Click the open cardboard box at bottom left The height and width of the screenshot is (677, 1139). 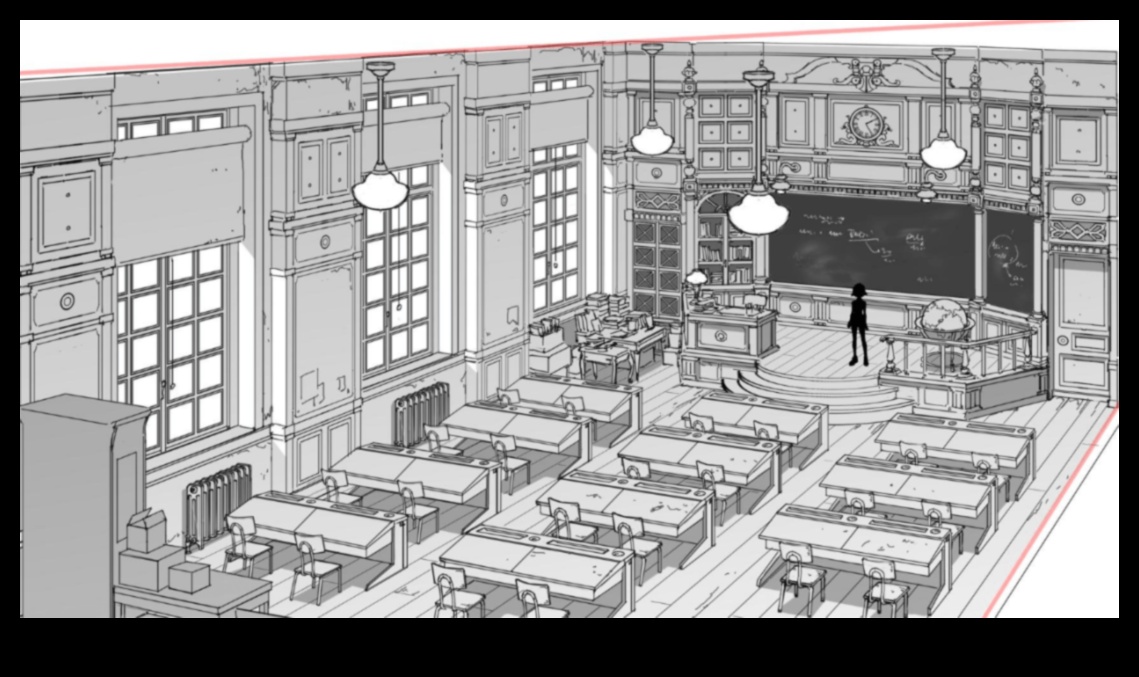[x=146, y=530]
